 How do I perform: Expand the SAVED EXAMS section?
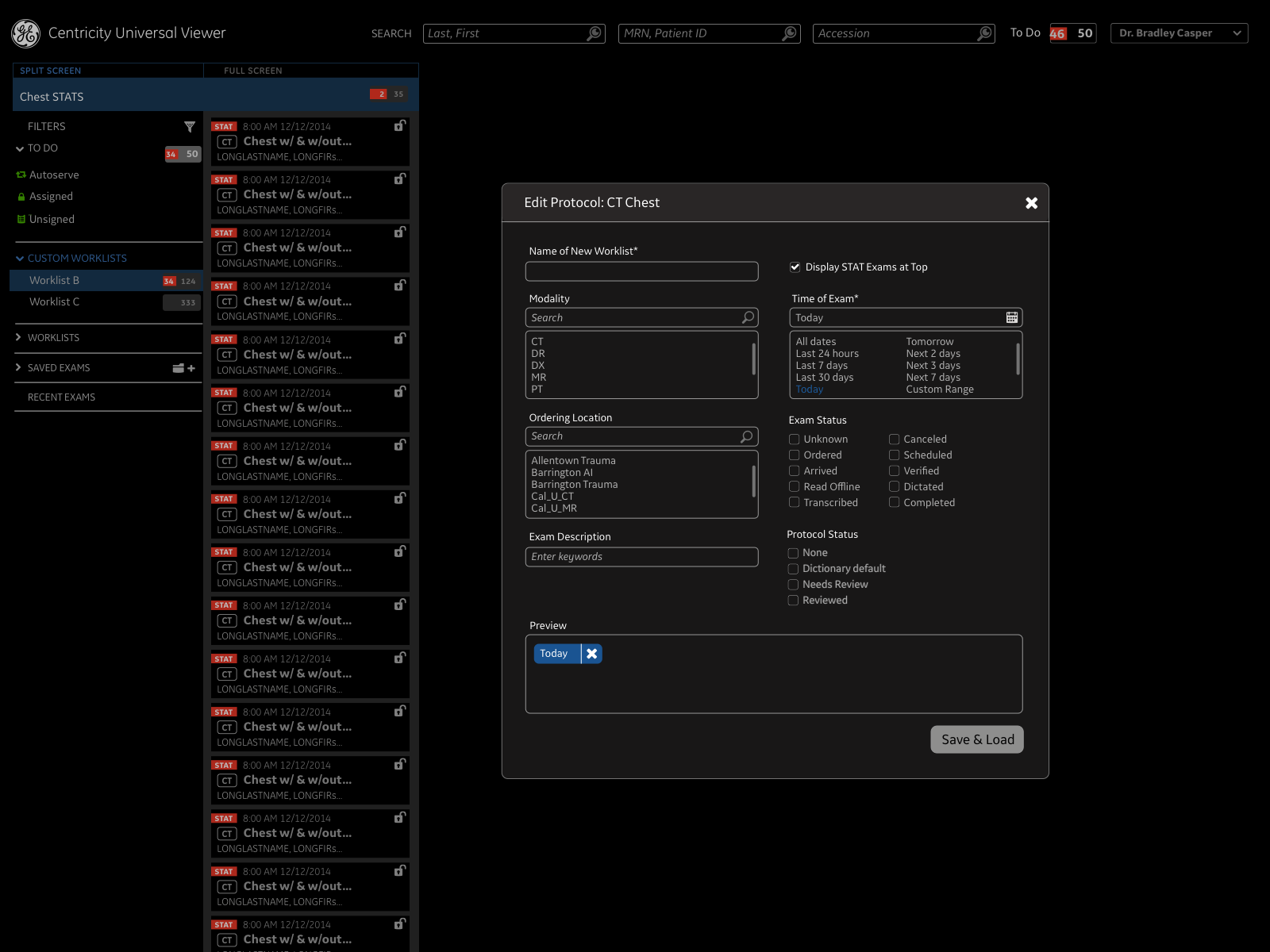coord(19,368)
